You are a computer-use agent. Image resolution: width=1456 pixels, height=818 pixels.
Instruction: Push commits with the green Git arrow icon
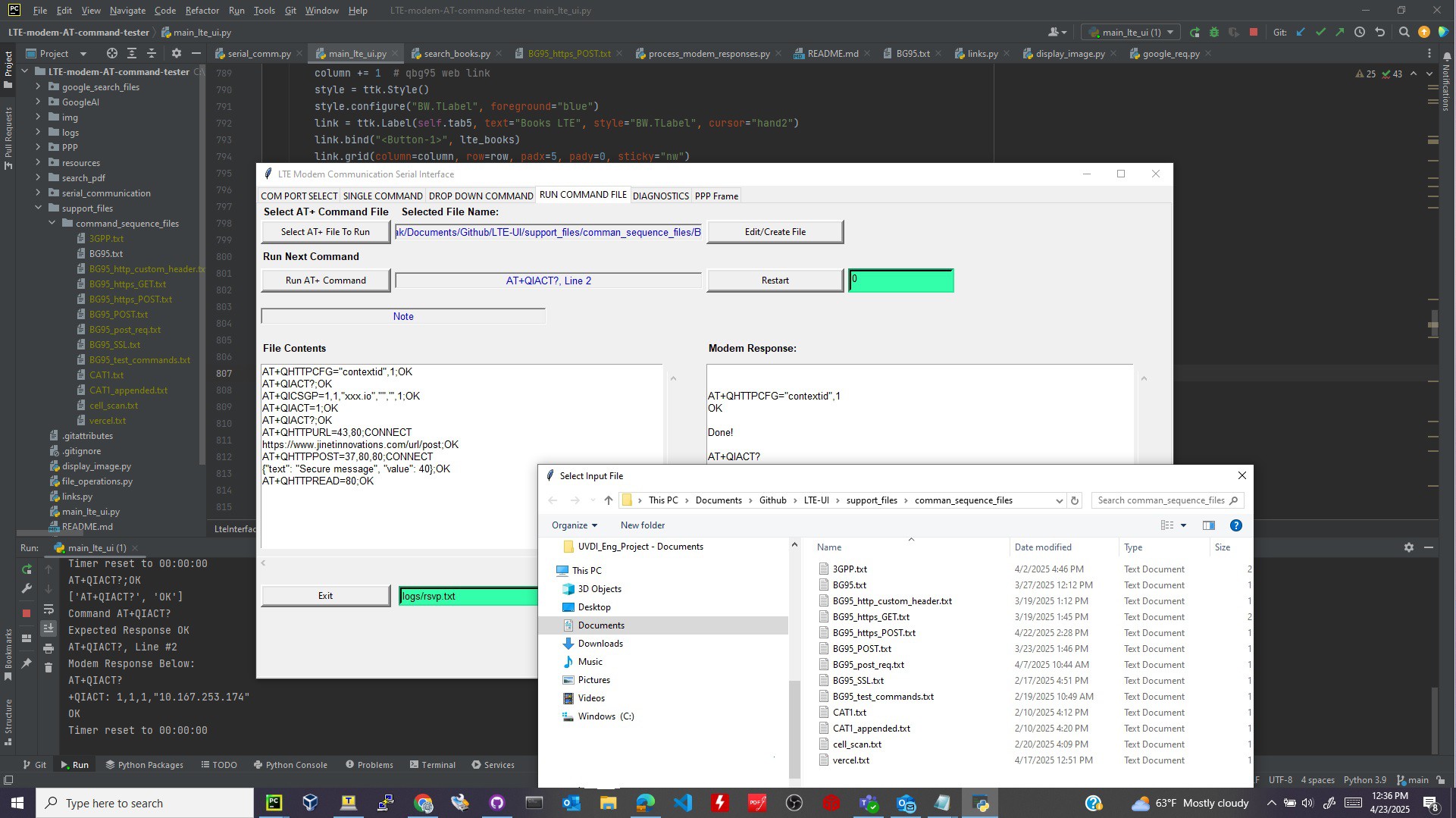pos(1340,32)
